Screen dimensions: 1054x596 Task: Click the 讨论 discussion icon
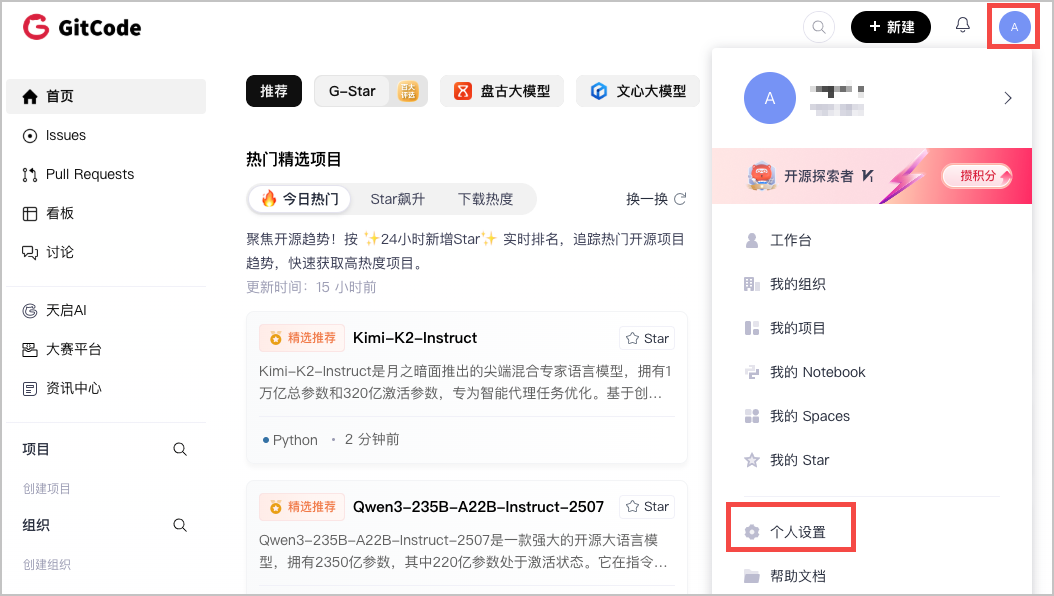coord(30,253)
